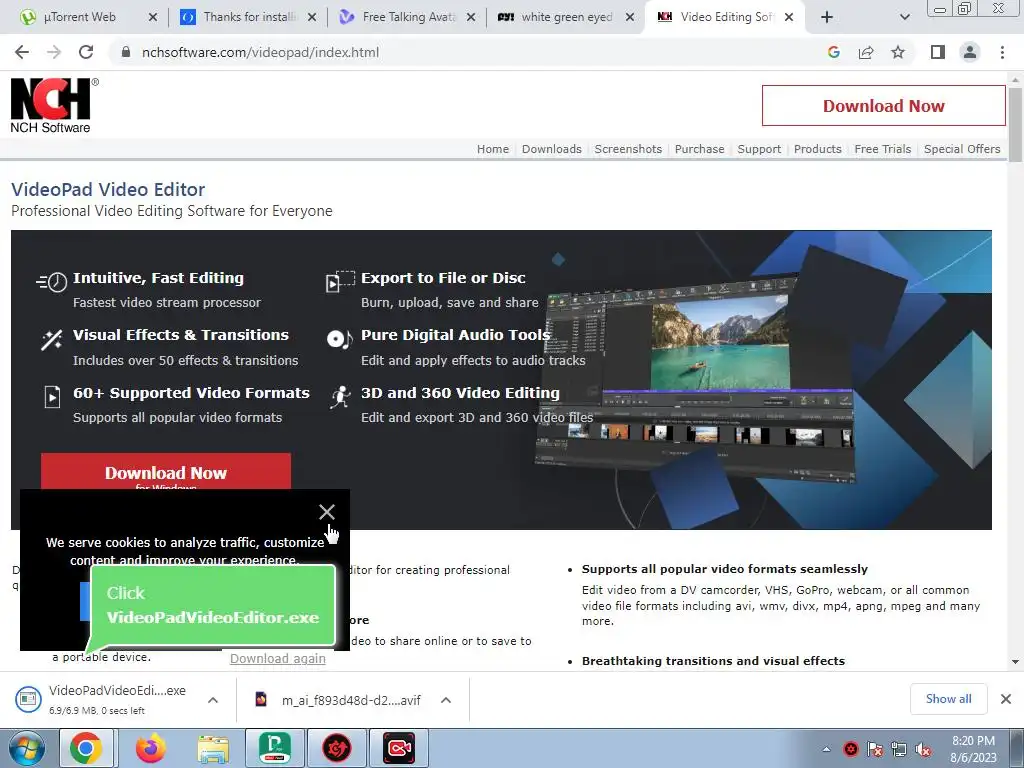Open Home in the site navigation
The image size is (1024, 768).
coord(492,149)
